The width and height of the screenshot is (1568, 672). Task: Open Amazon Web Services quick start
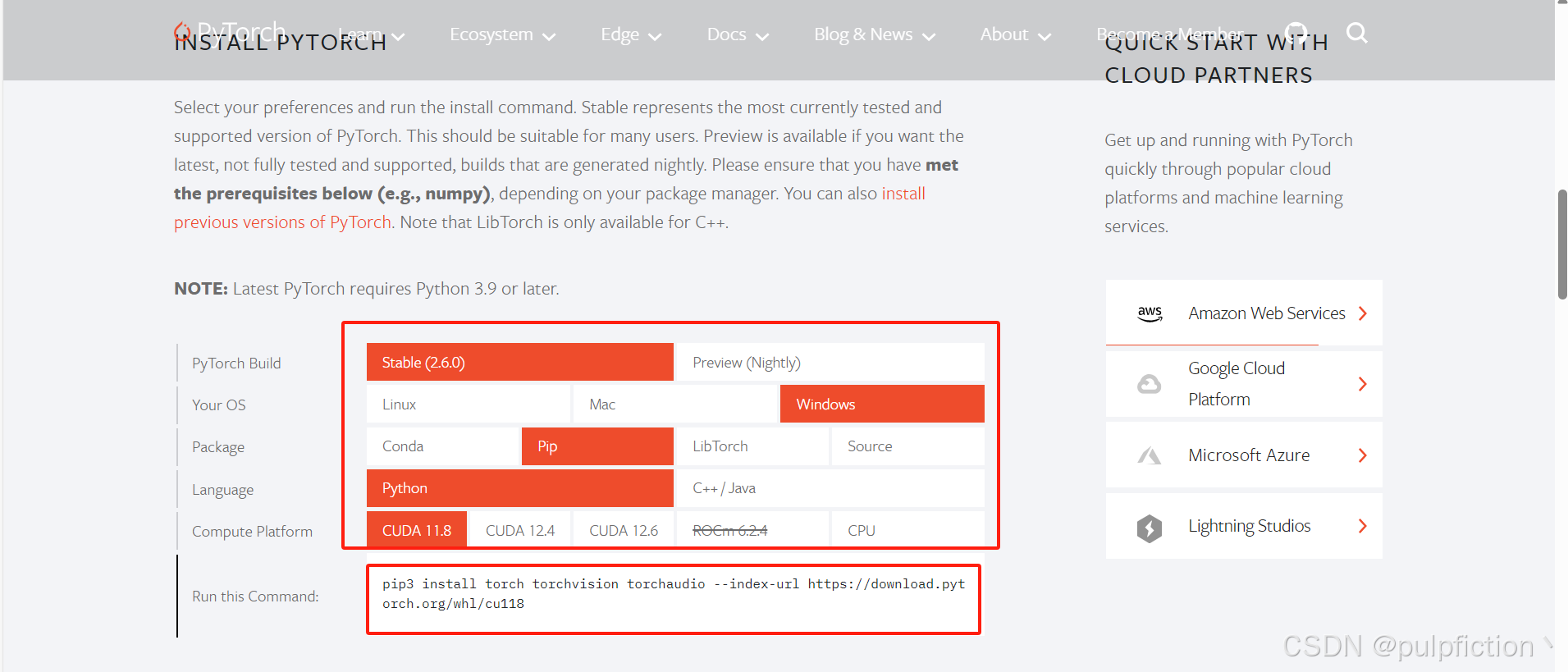pyautogui.click(x=1244, y=313)
